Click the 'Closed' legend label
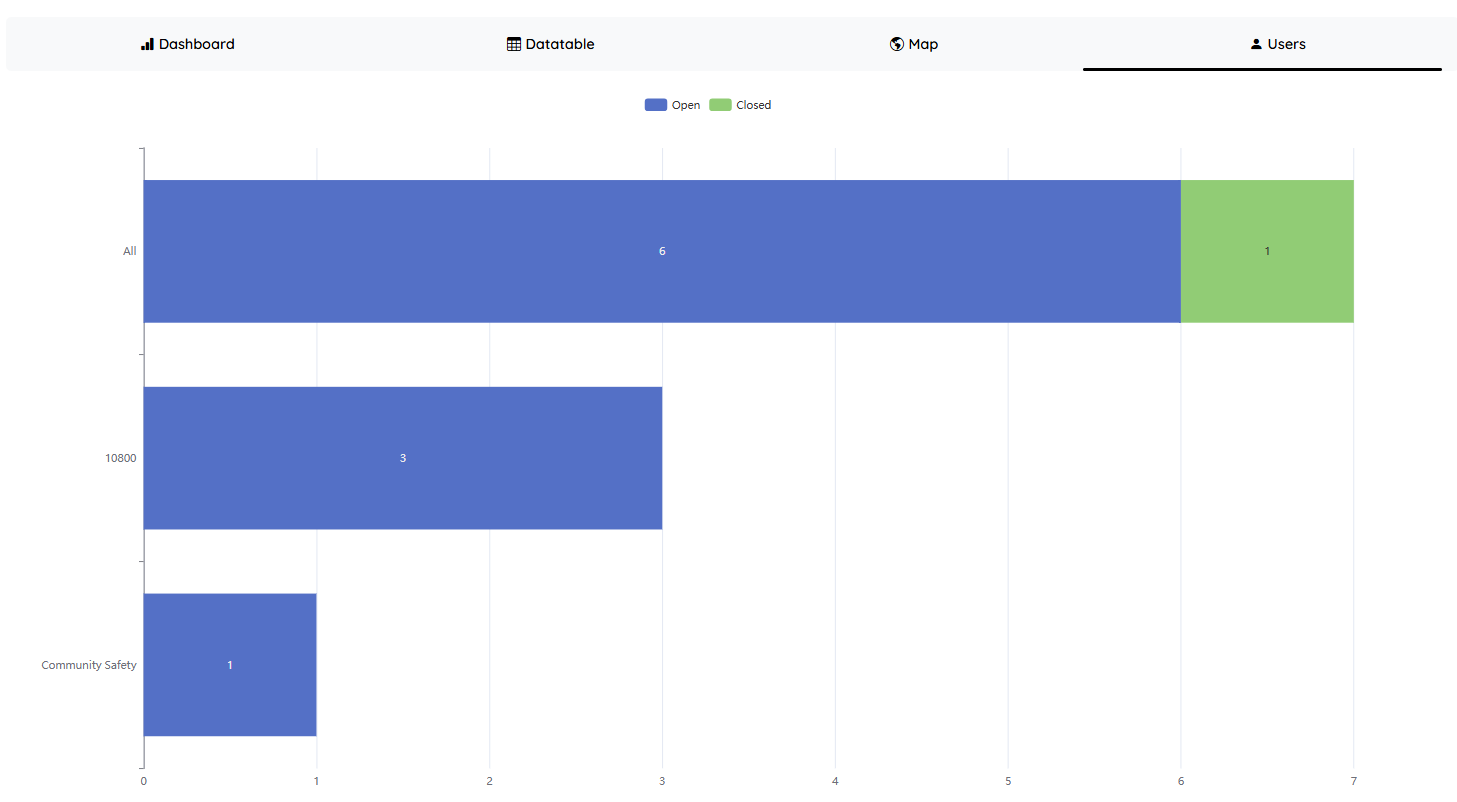Image resolution: width=1457 pixels, height=802 pixels. point(754,105)
